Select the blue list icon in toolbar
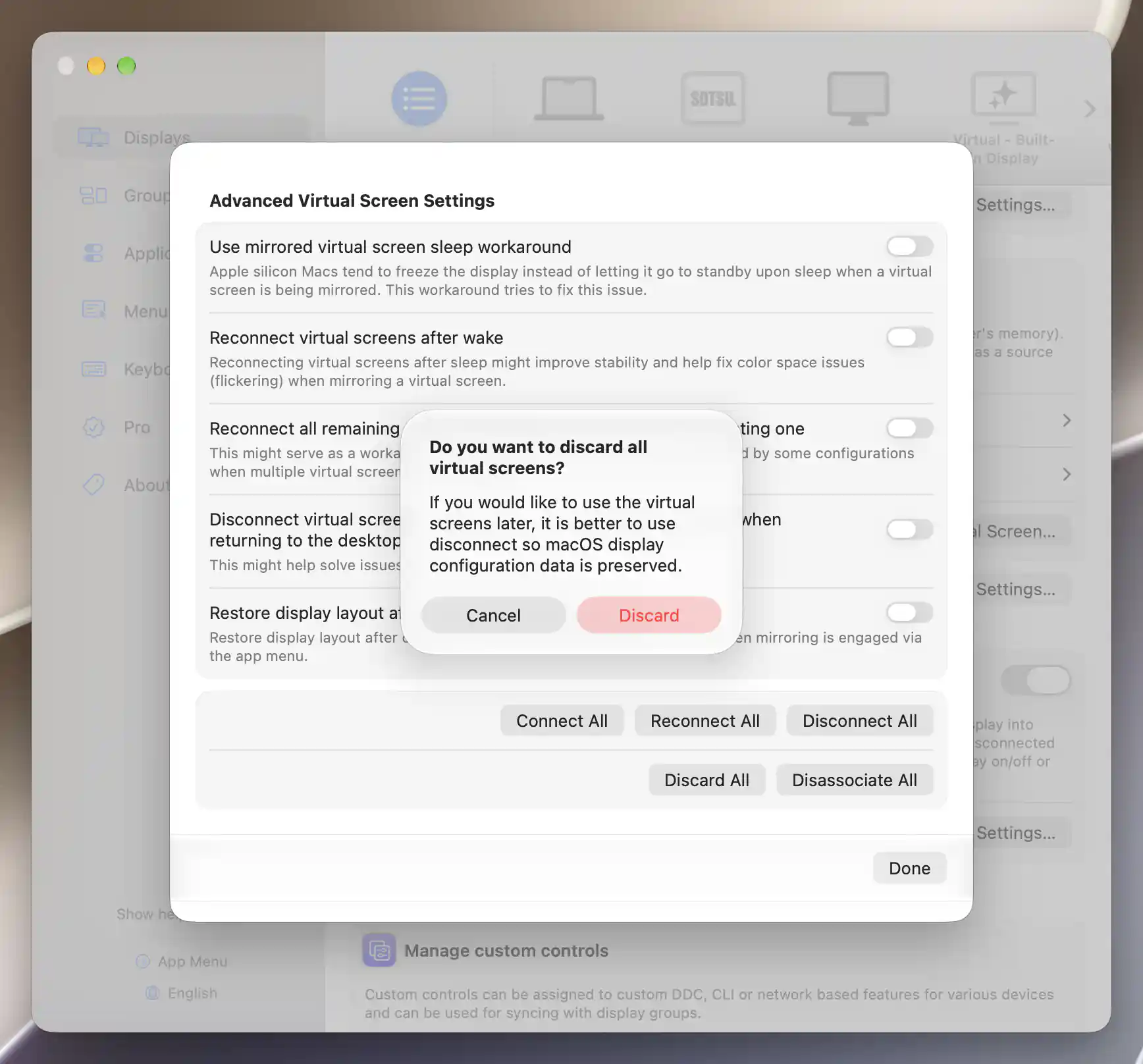The height and width of the screenshot is (1064, 1143). [419, 99]
